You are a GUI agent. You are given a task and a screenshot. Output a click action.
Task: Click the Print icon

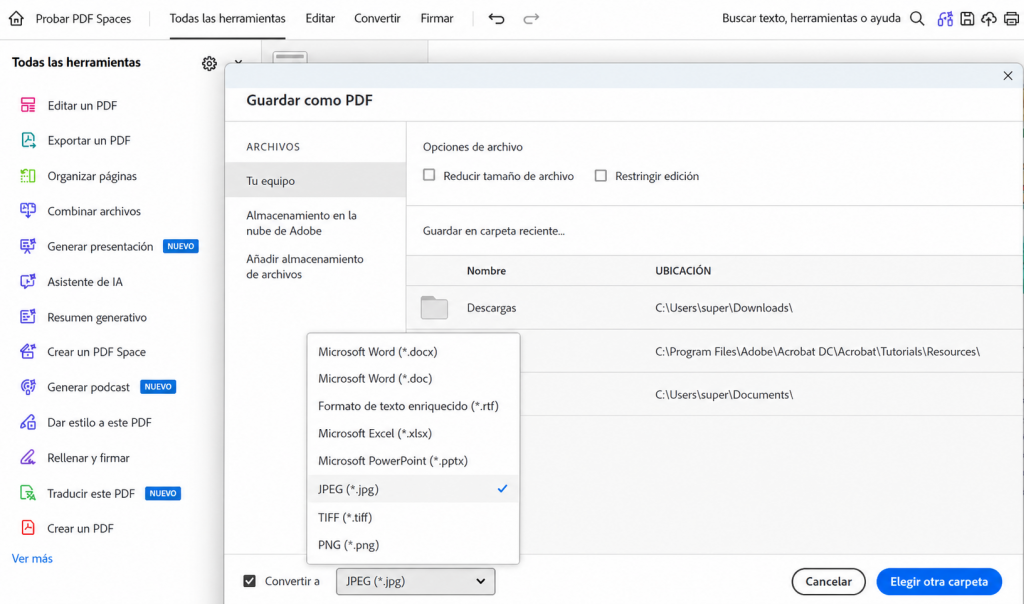click(x=1011, y=18)
